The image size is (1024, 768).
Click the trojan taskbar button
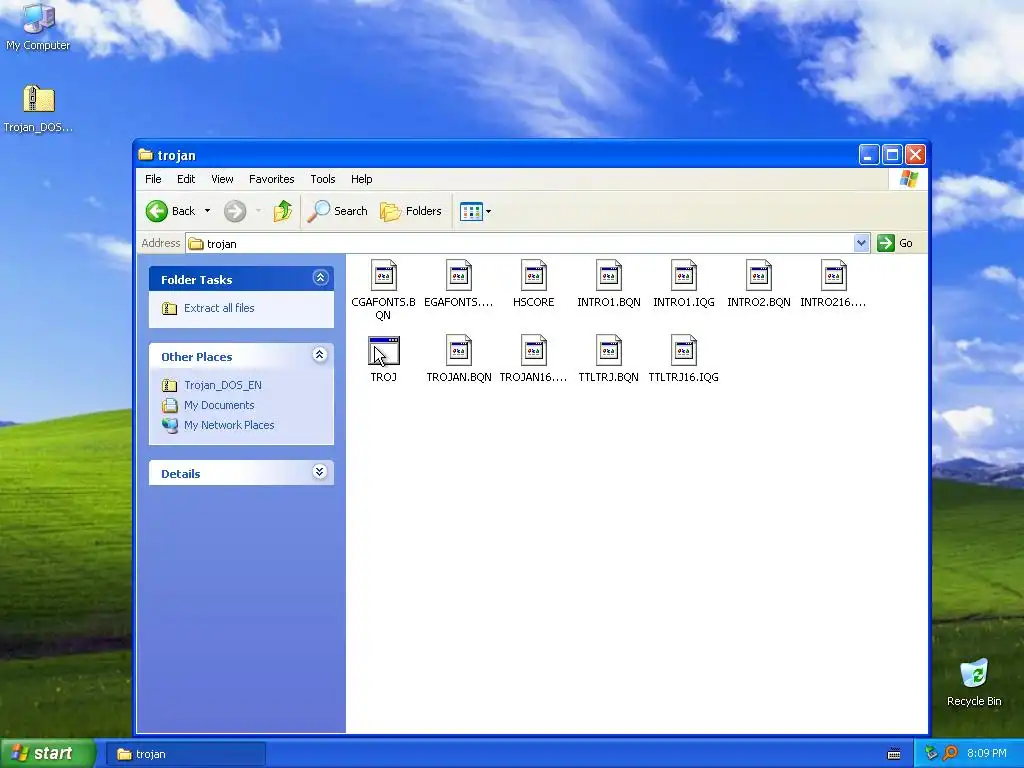186,754
